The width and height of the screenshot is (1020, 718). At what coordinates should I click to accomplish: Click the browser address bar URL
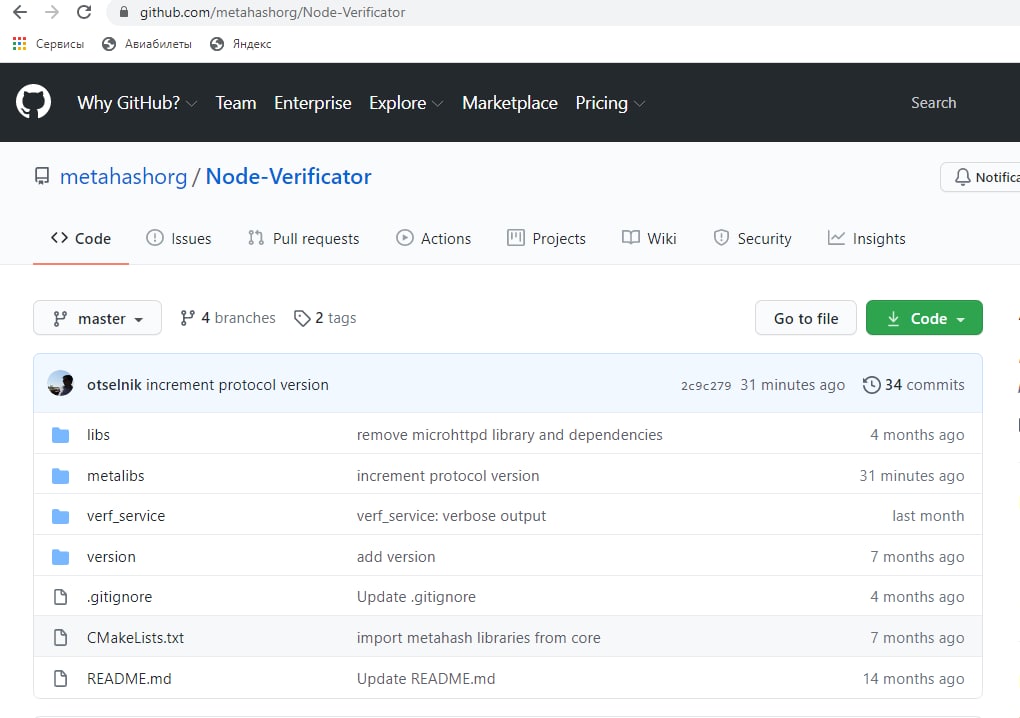[272, 12]
